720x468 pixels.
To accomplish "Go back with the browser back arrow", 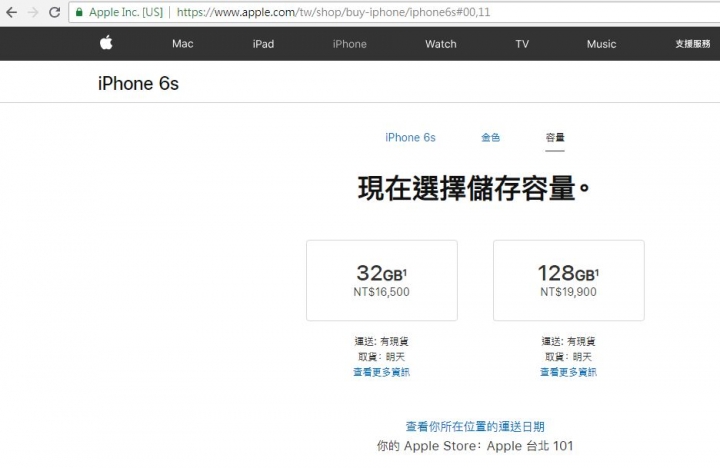I will pyautogui.click(x=11, y=12).
